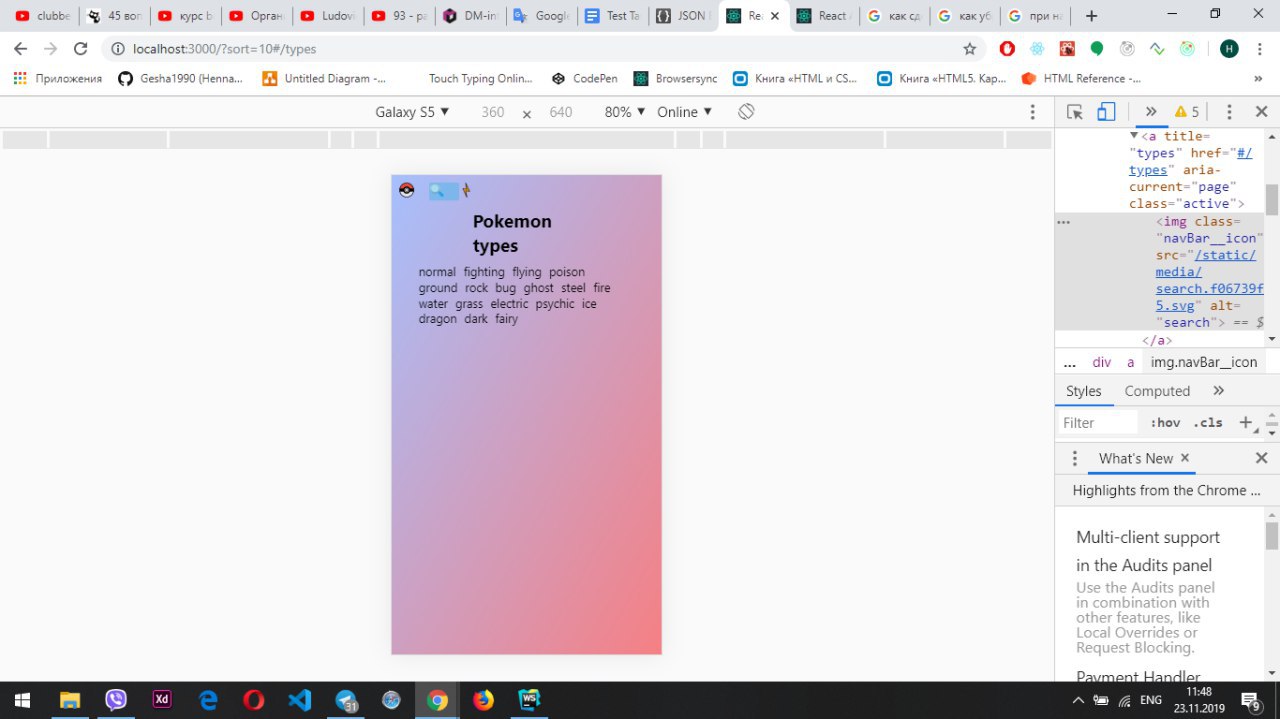Click the Pokeball home icon in the app navbar
This screenshot has width=1280, height=719.
pos(406,190)
